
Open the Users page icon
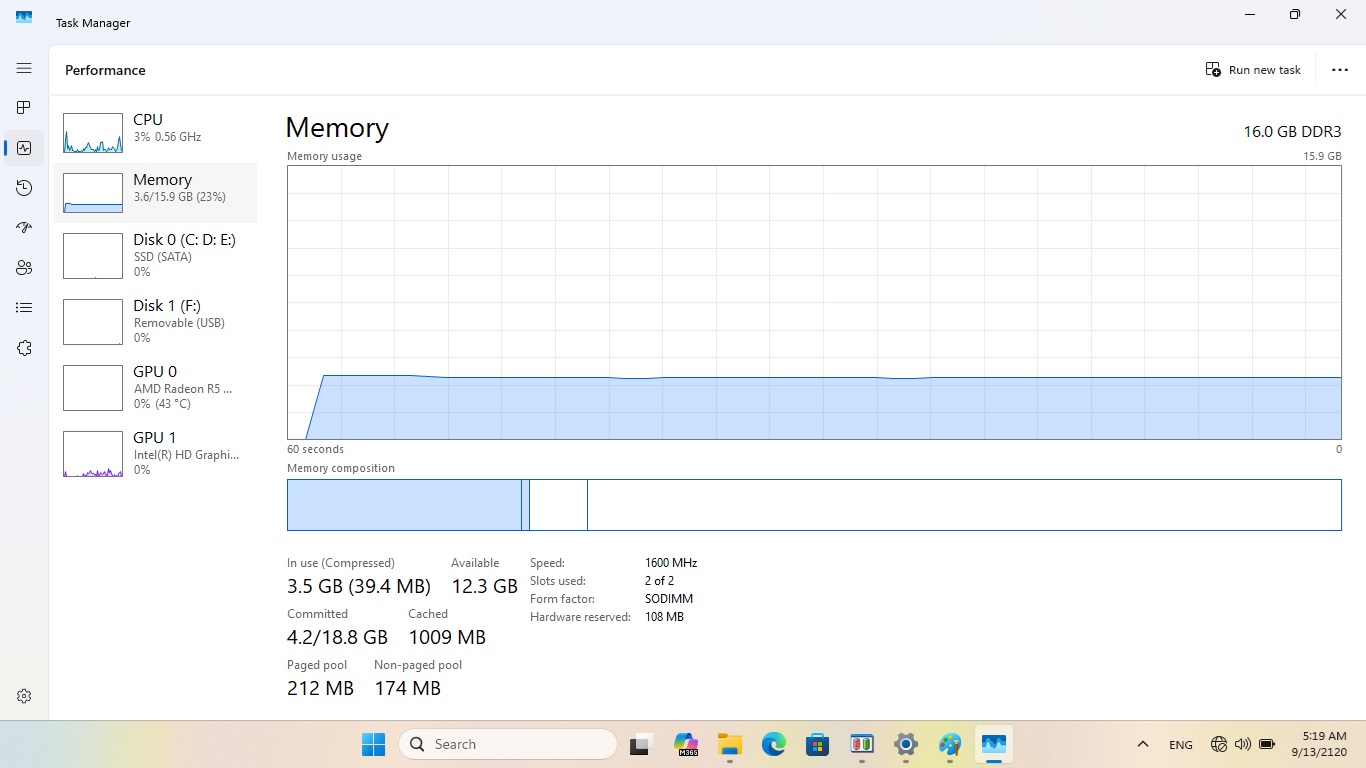(24, 268)
